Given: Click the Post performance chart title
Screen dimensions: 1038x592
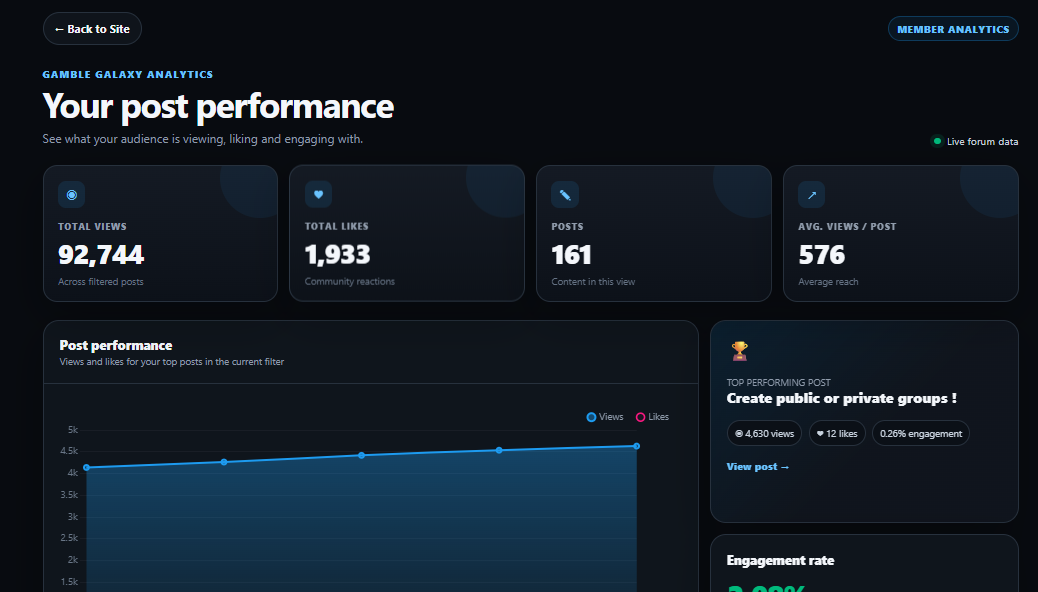Looking at the screenshot, I should pyautogui.click(x=116, y=346).
